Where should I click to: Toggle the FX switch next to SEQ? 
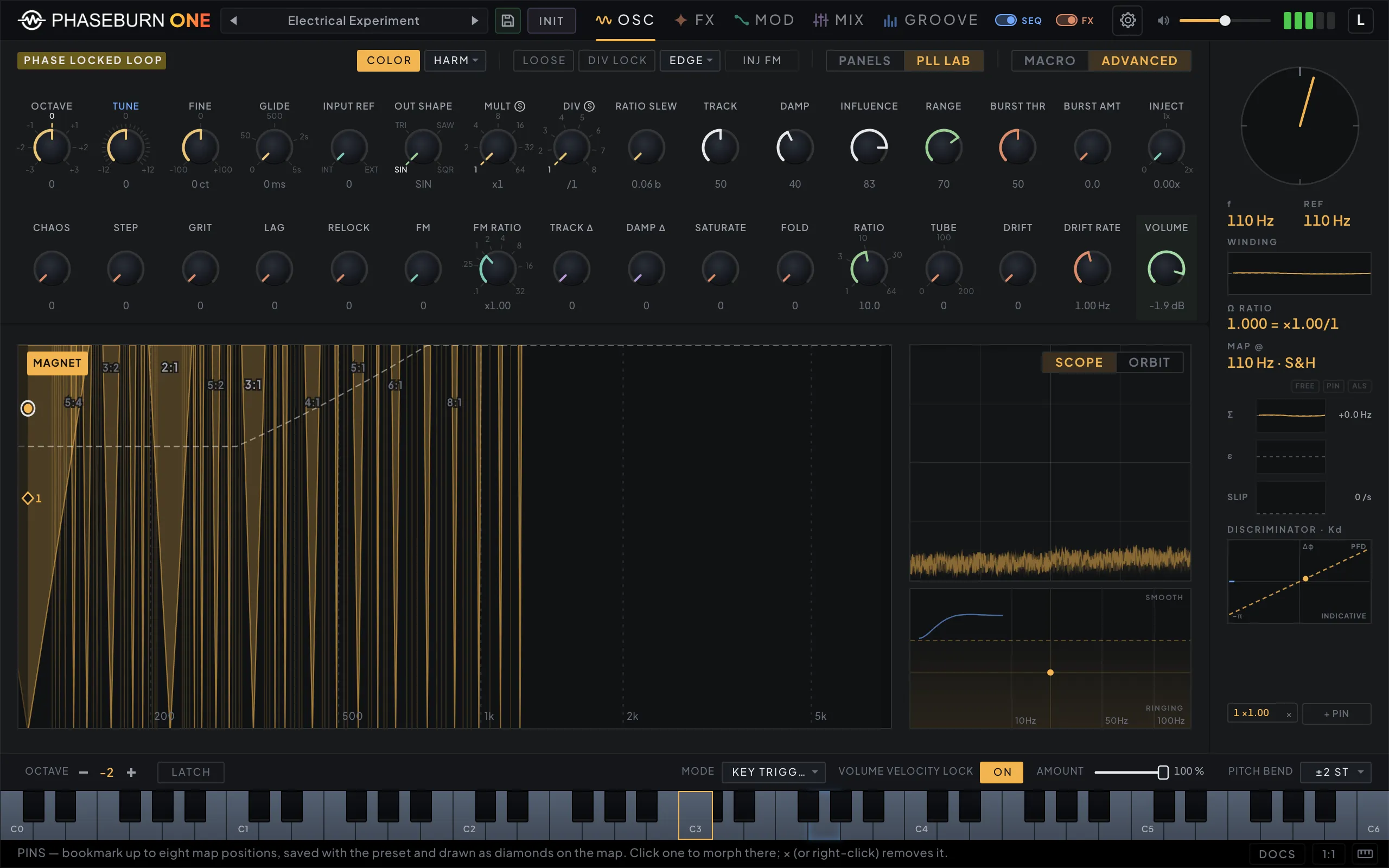coord(1066,21)
